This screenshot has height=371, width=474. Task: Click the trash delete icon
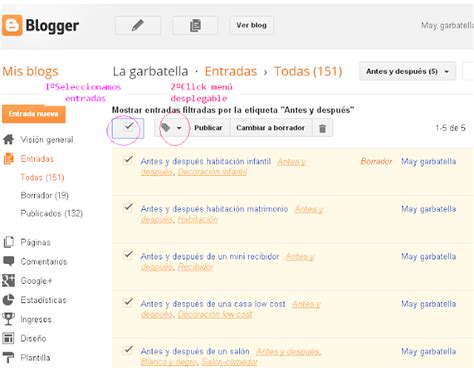click(x=322, y=128)
